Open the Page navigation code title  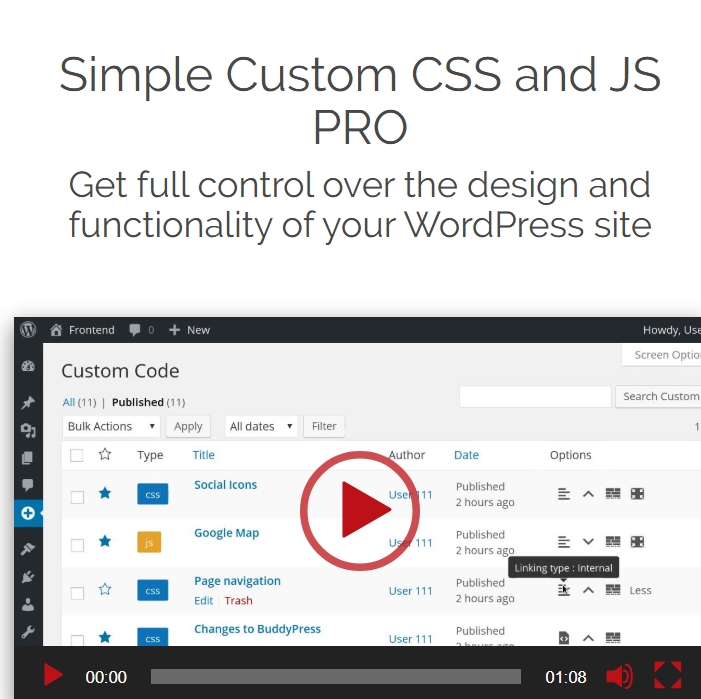click(237, 581)
